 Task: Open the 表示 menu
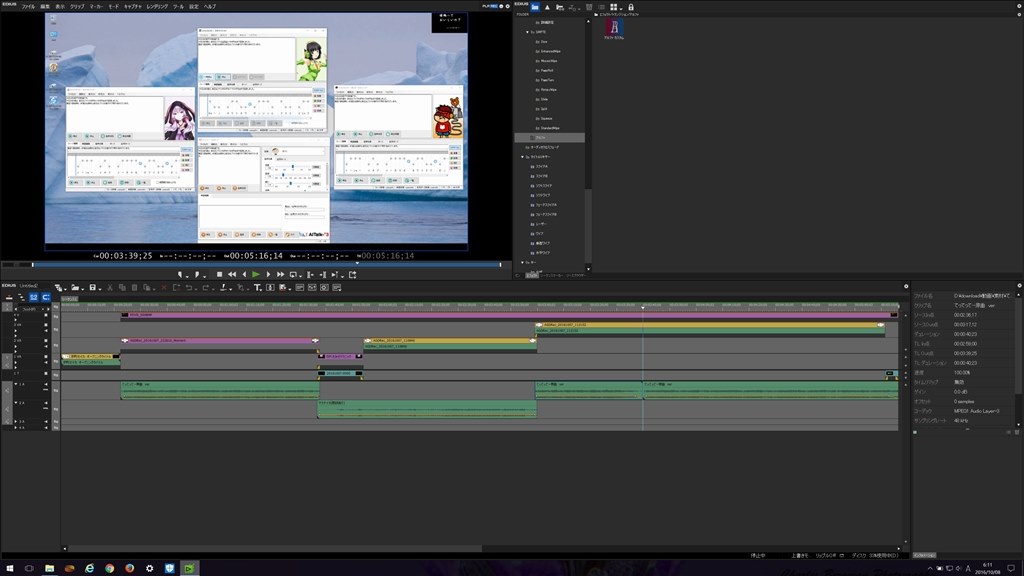60,6
